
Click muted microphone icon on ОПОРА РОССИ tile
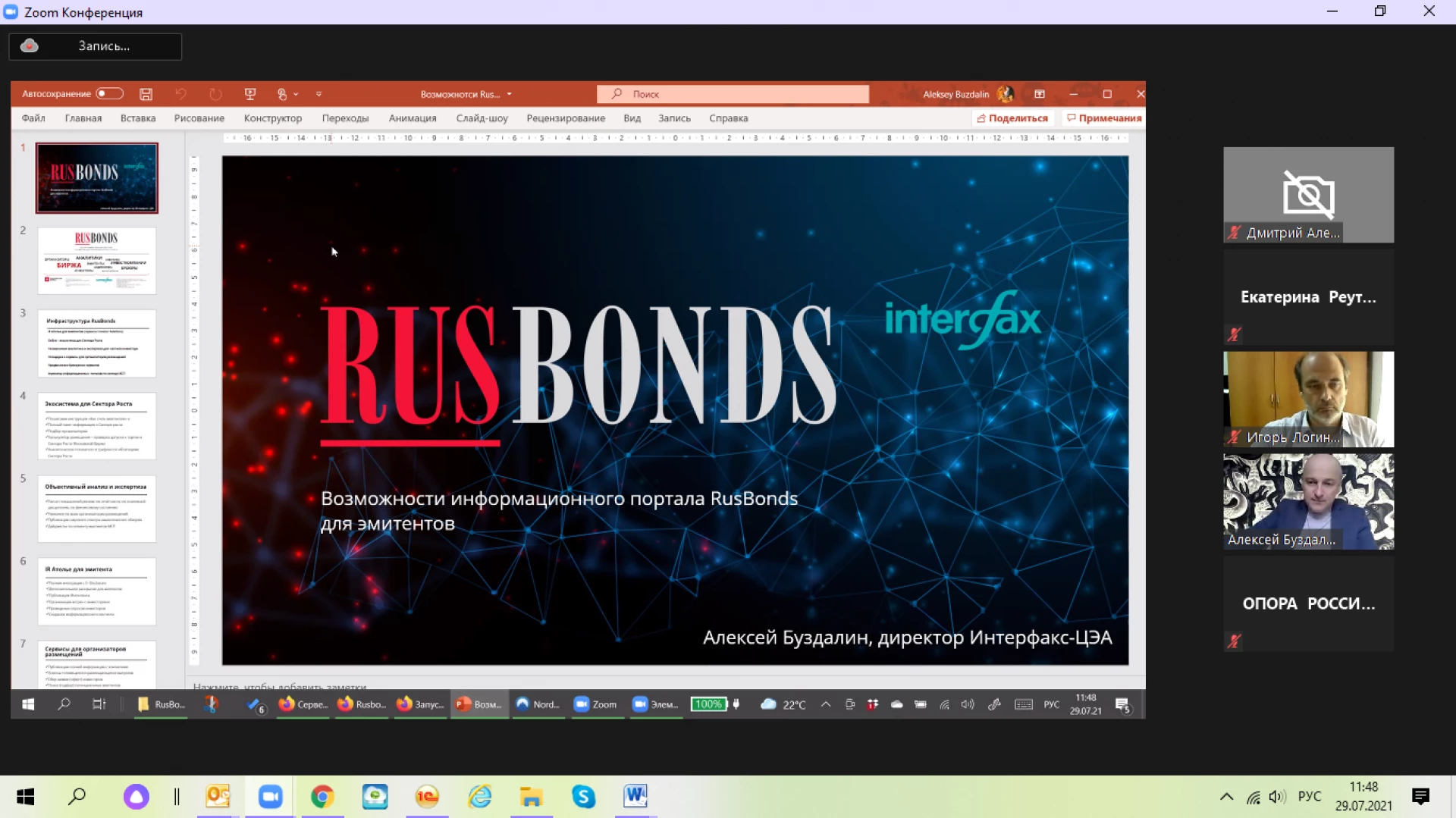[x=1235, y=641]
